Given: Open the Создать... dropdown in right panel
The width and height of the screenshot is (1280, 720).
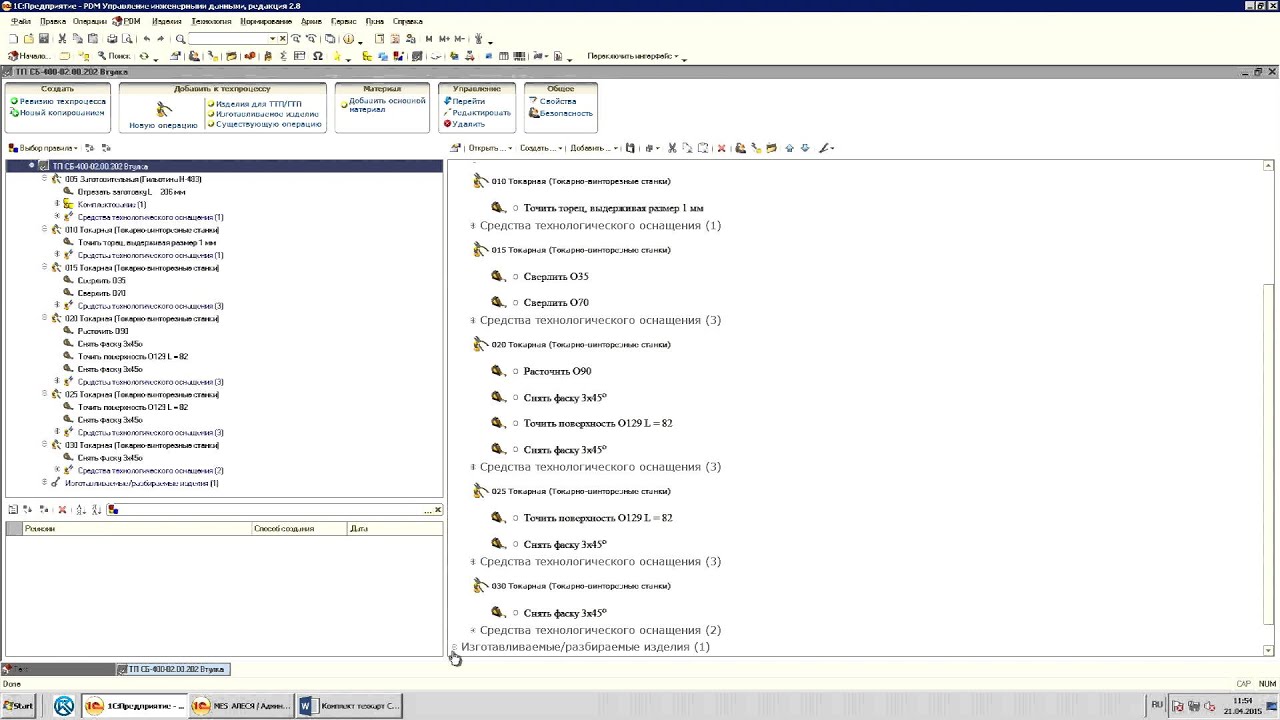Looking at the screenshot, I should [x=539, y=148].
